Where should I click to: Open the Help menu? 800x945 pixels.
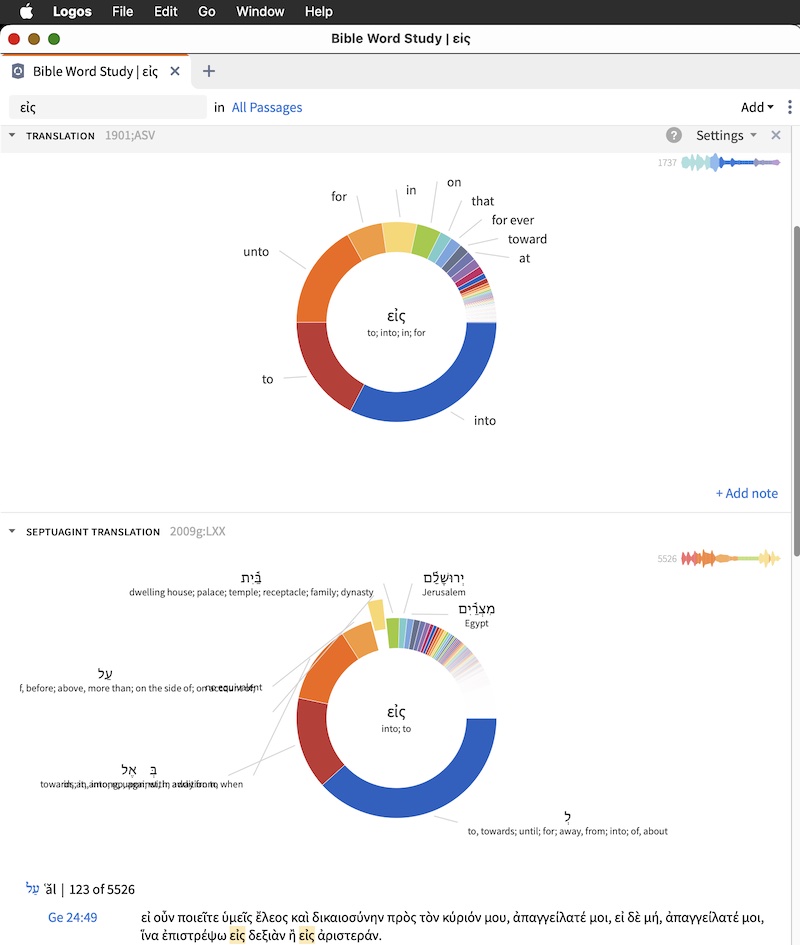[318, 11]
